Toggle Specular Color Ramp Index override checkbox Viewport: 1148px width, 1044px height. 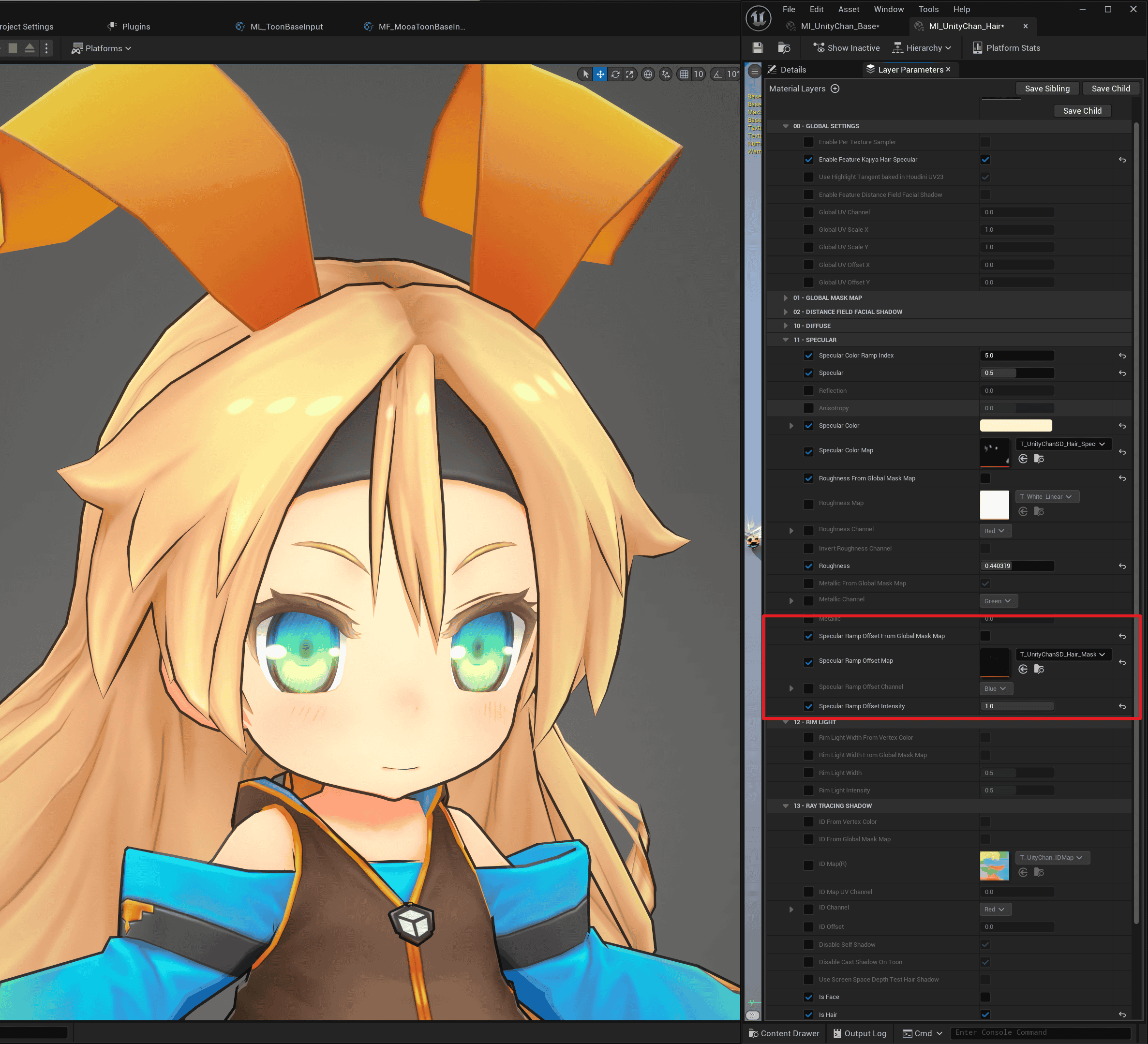(x=808, y=356)
